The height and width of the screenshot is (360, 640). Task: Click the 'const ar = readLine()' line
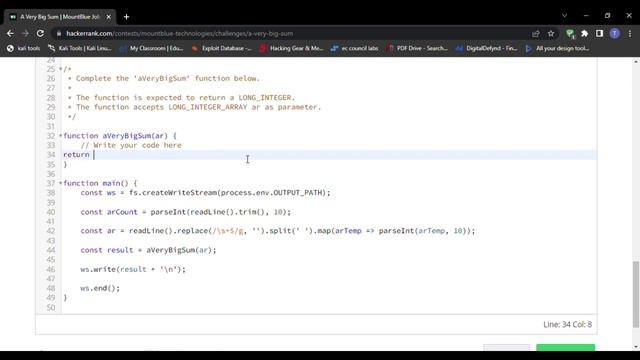[x=278, y=231]
